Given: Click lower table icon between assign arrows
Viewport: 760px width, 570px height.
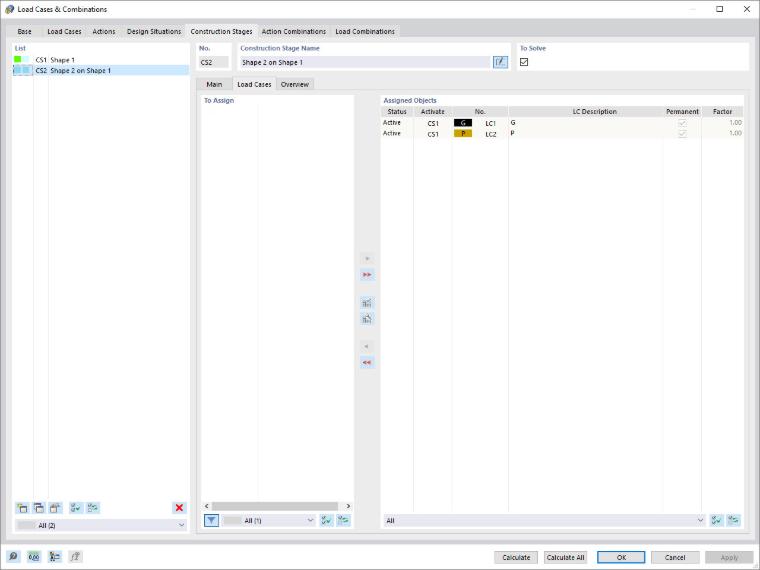Looking at the screenshot, I should point(367,319).
